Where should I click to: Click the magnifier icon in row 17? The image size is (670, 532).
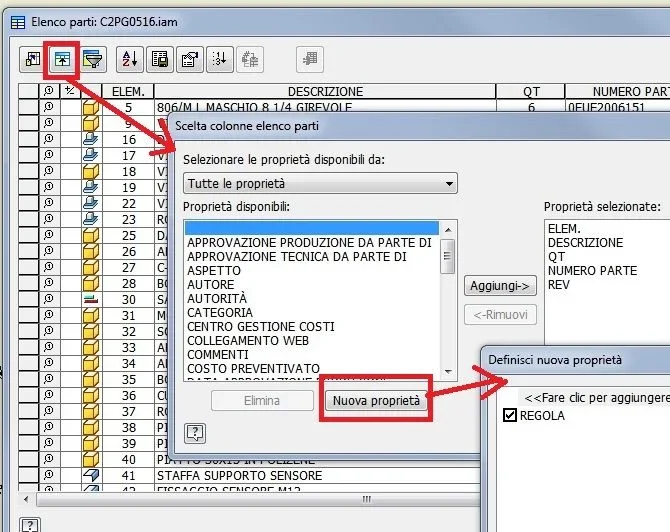(x=49, y=155)
